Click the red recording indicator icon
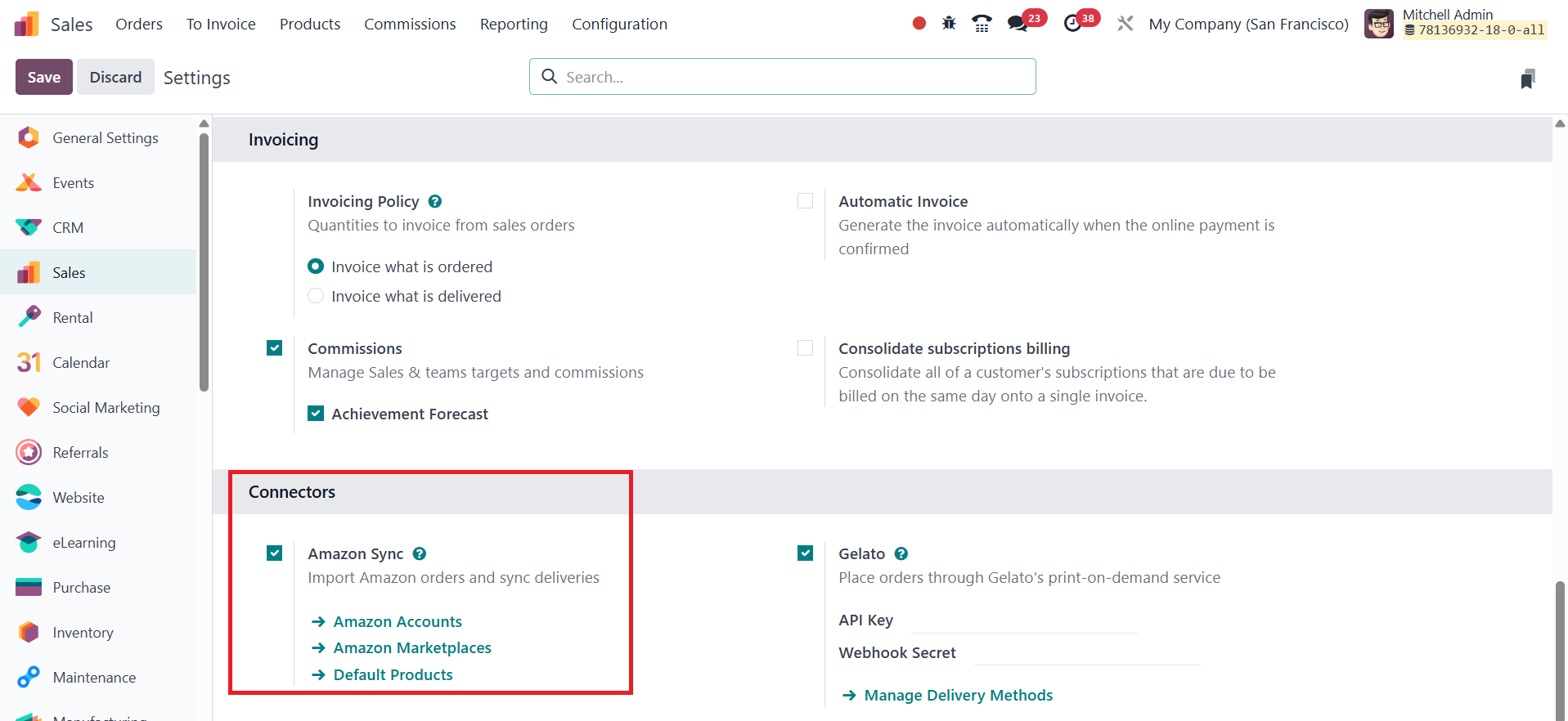The height and width of the screenshot is (721, 1568). coord(919,24)
